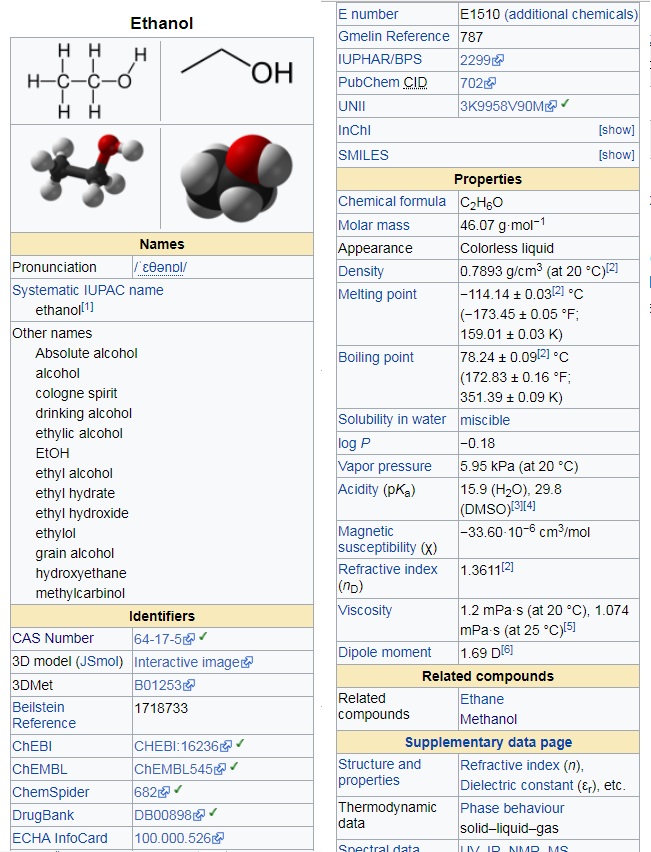Open ECHA InfoCard 100.000.526

[172, 838]
